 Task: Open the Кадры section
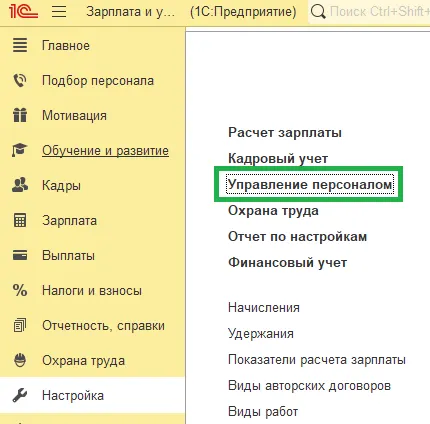[x=61, y=186]
